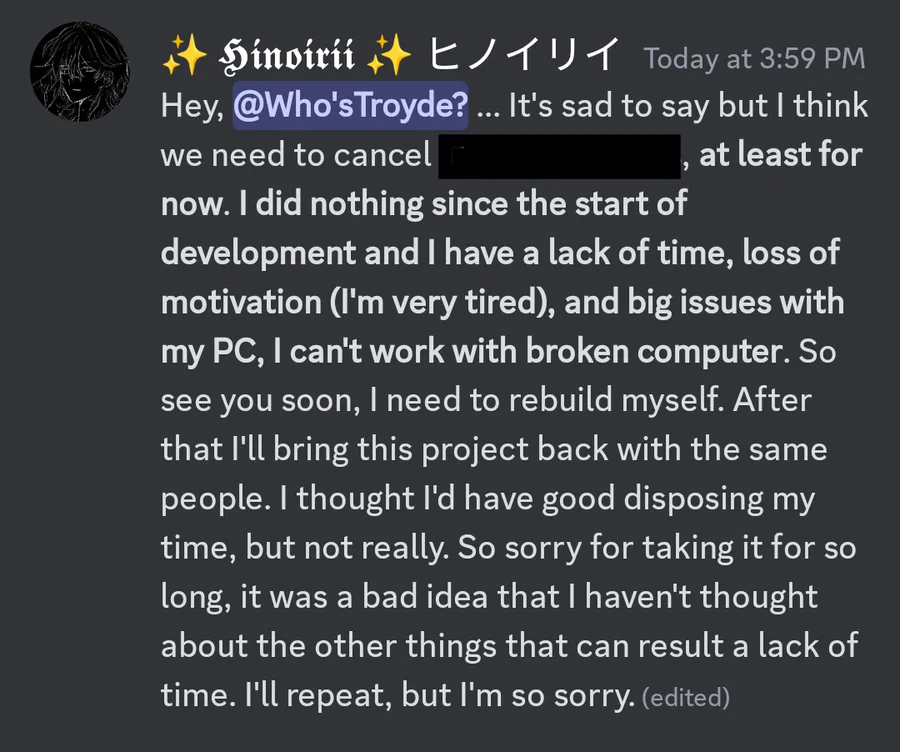Click the (edited) label after the message
This screenshot has width=900, height=752.
click(x=685, y=696)
